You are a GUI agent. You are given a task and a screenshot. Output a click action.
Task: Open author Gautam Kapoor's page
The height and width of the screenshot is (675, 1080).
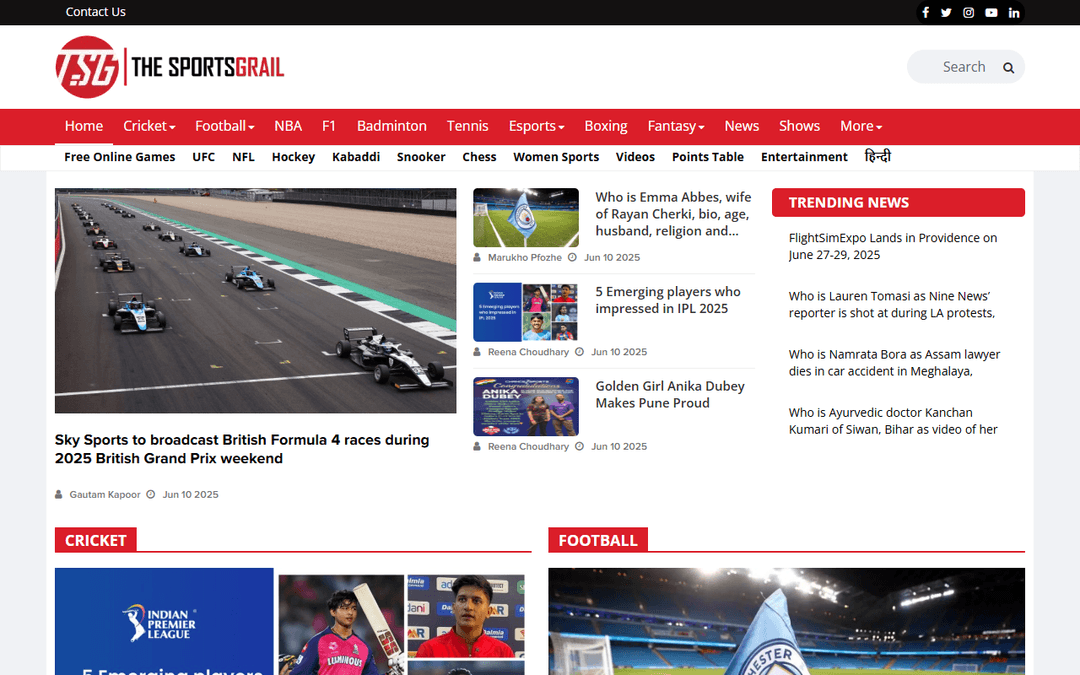point(105,495)
